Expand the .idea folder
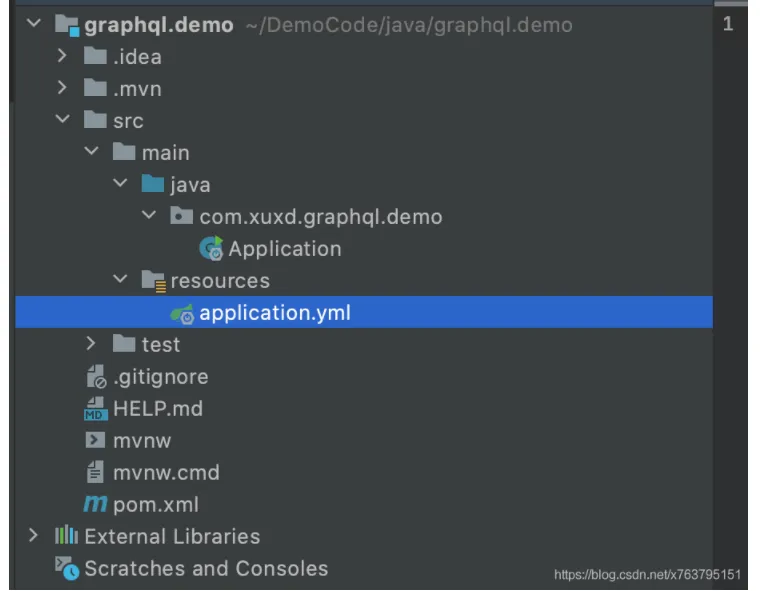This screenshot has height=591, width=760. (63, 57)
